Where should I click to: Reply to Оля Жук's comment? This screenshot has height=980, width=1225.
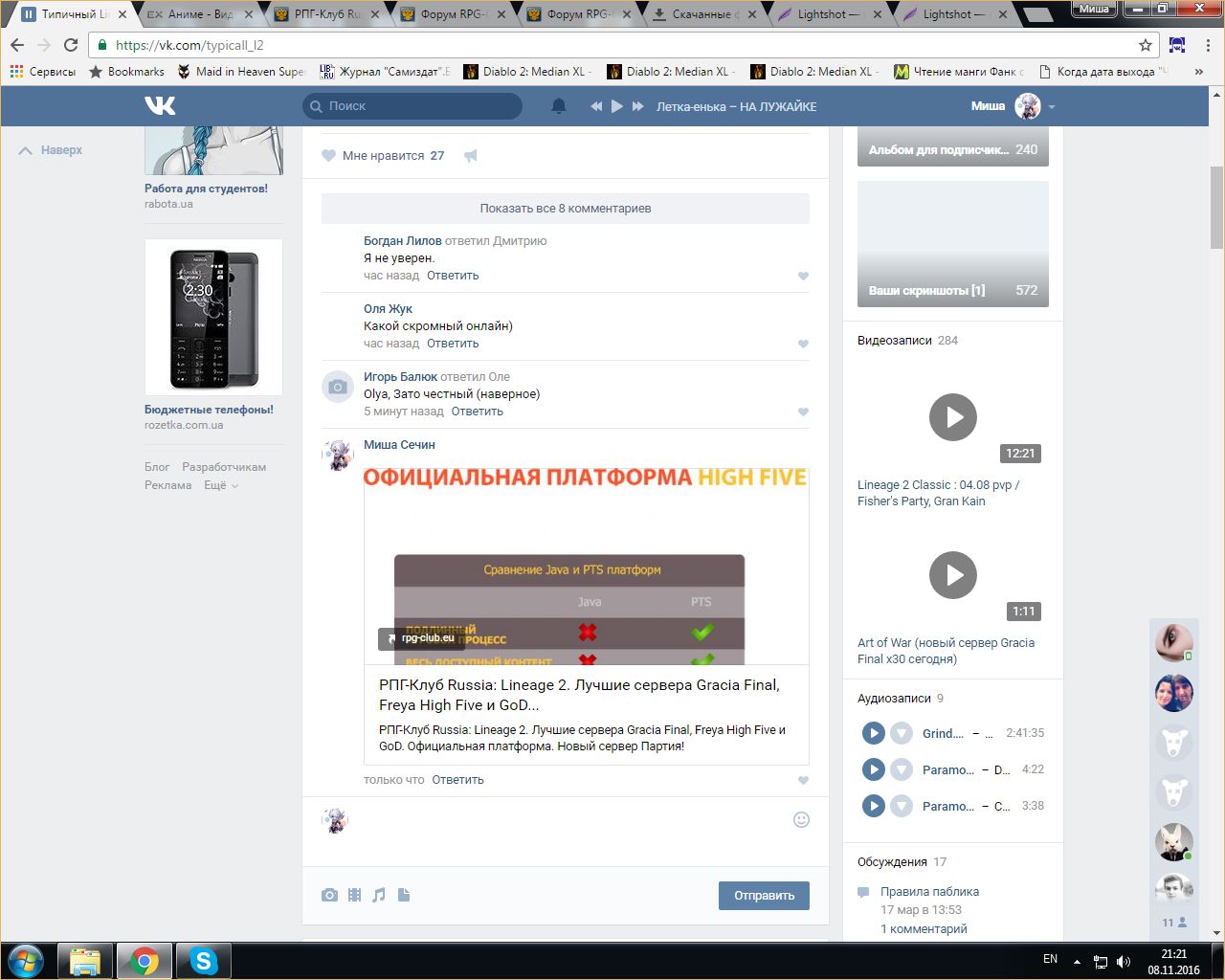[x=453, y=344]
